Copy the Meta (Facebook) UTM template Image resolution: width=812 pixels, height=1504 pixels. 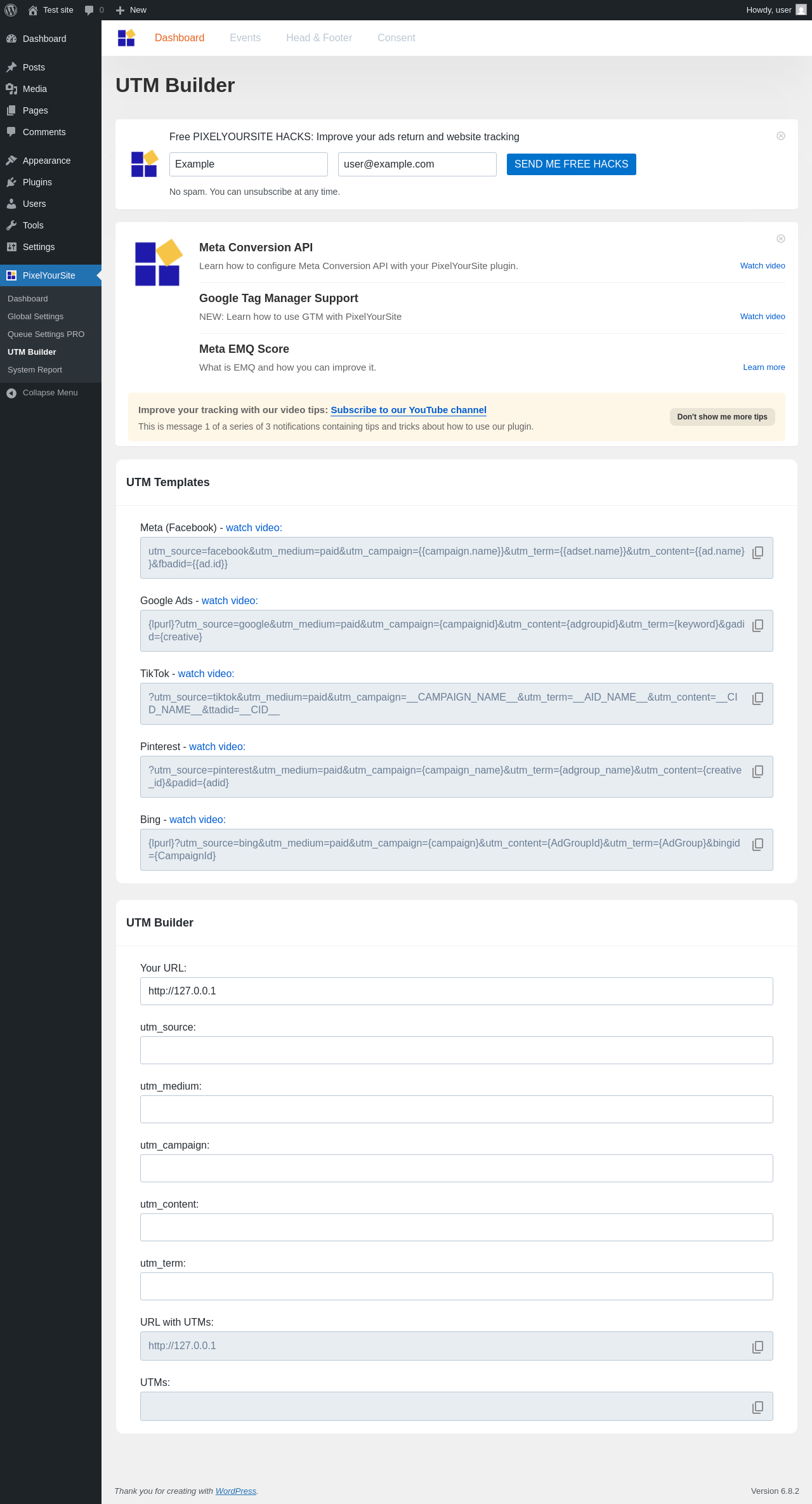[757, 553]
